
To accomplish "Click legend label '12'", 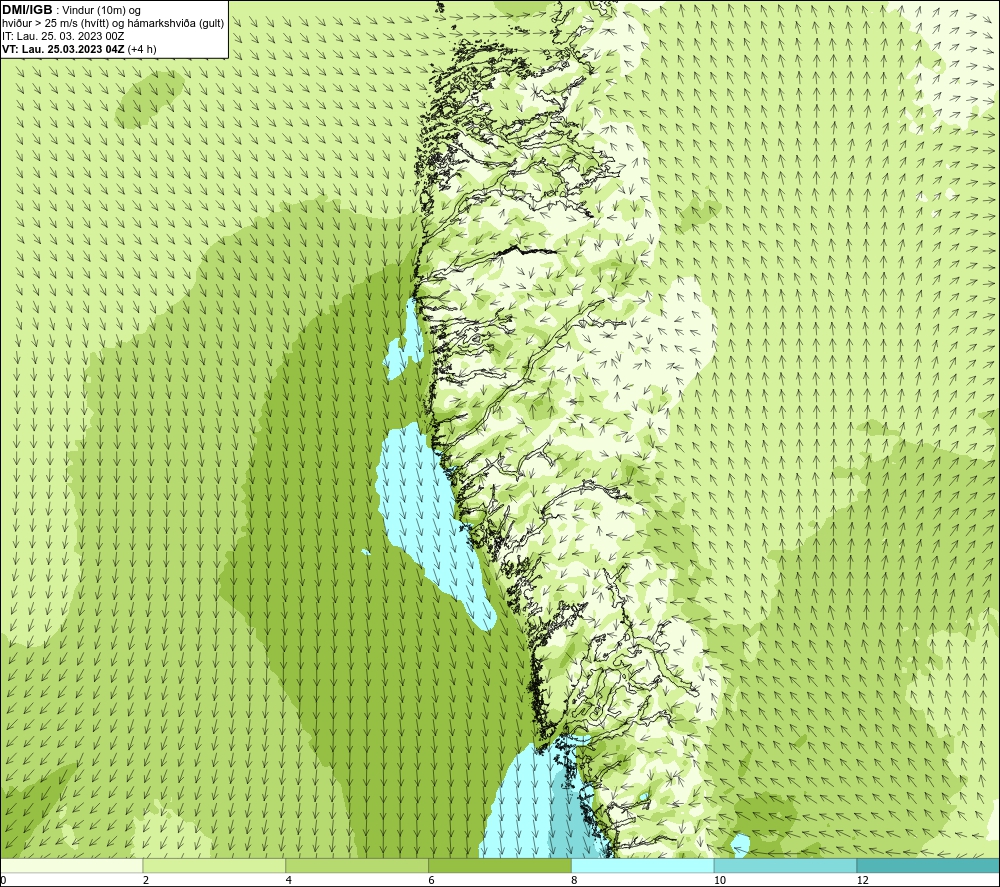I will [x=862, y=880].
